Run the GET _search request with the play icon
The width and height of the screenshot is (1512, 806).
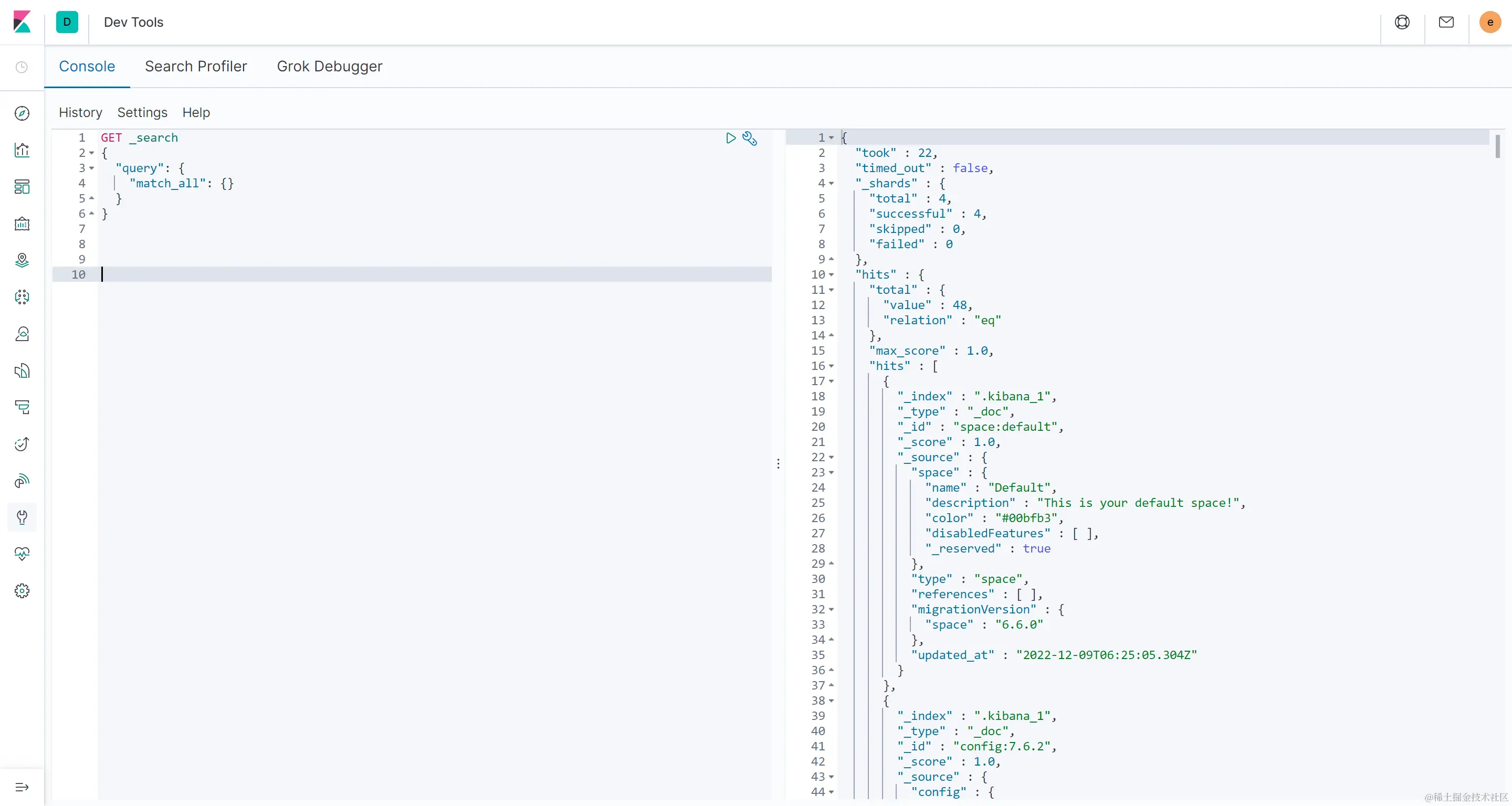pos(730,138)
